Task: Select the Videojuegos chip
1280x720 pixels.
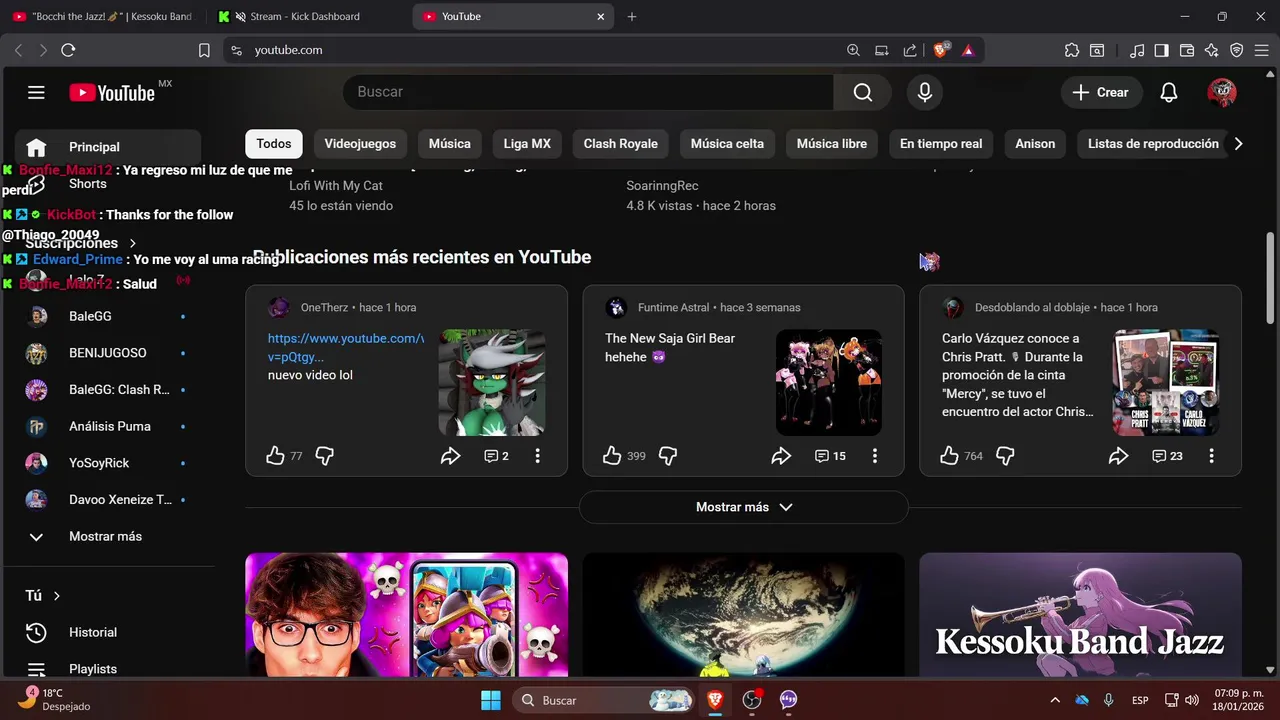Action: (360, 144)
